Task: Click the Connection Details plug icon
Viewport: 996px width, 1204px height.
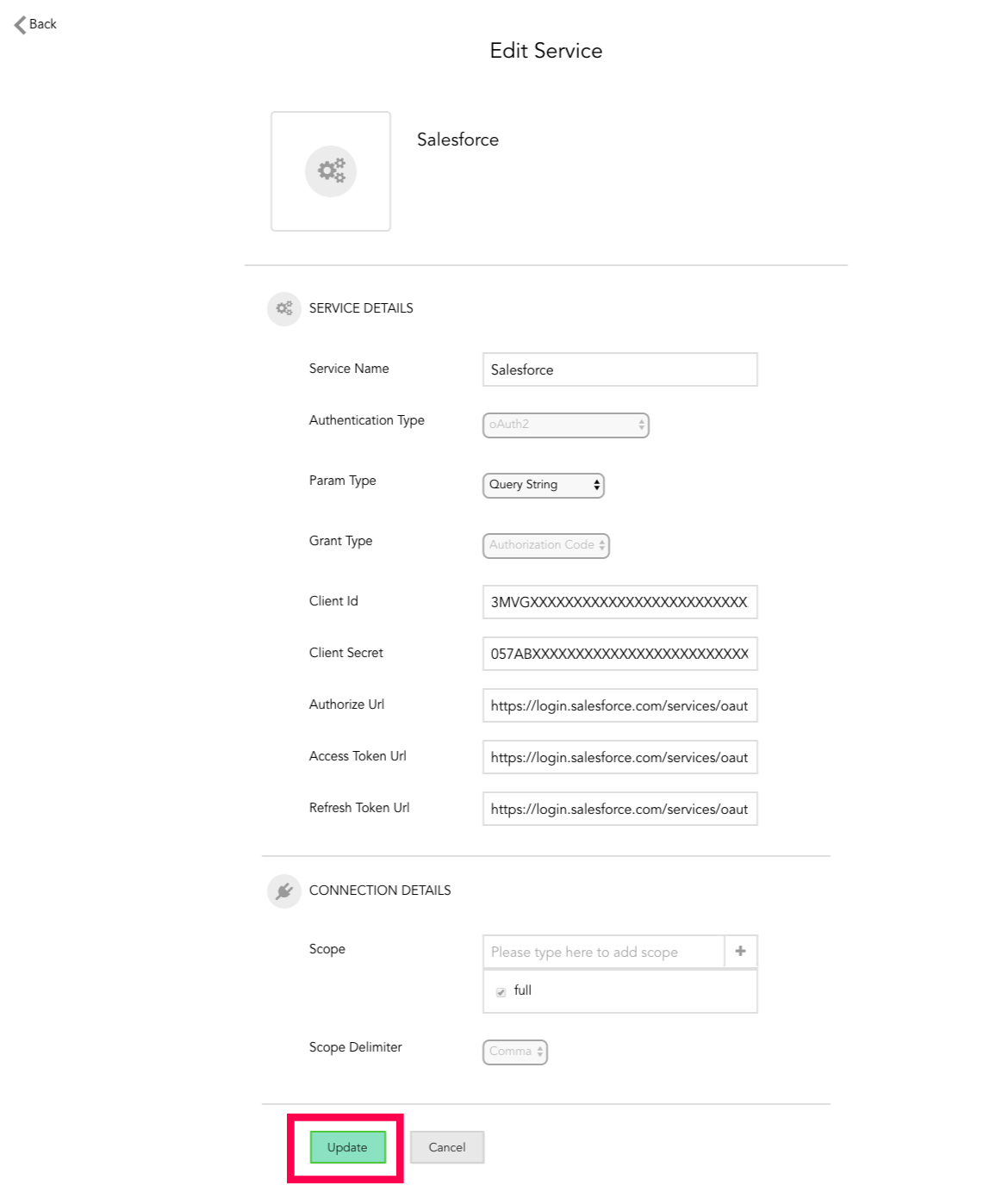Action: [x=284, y=891]
